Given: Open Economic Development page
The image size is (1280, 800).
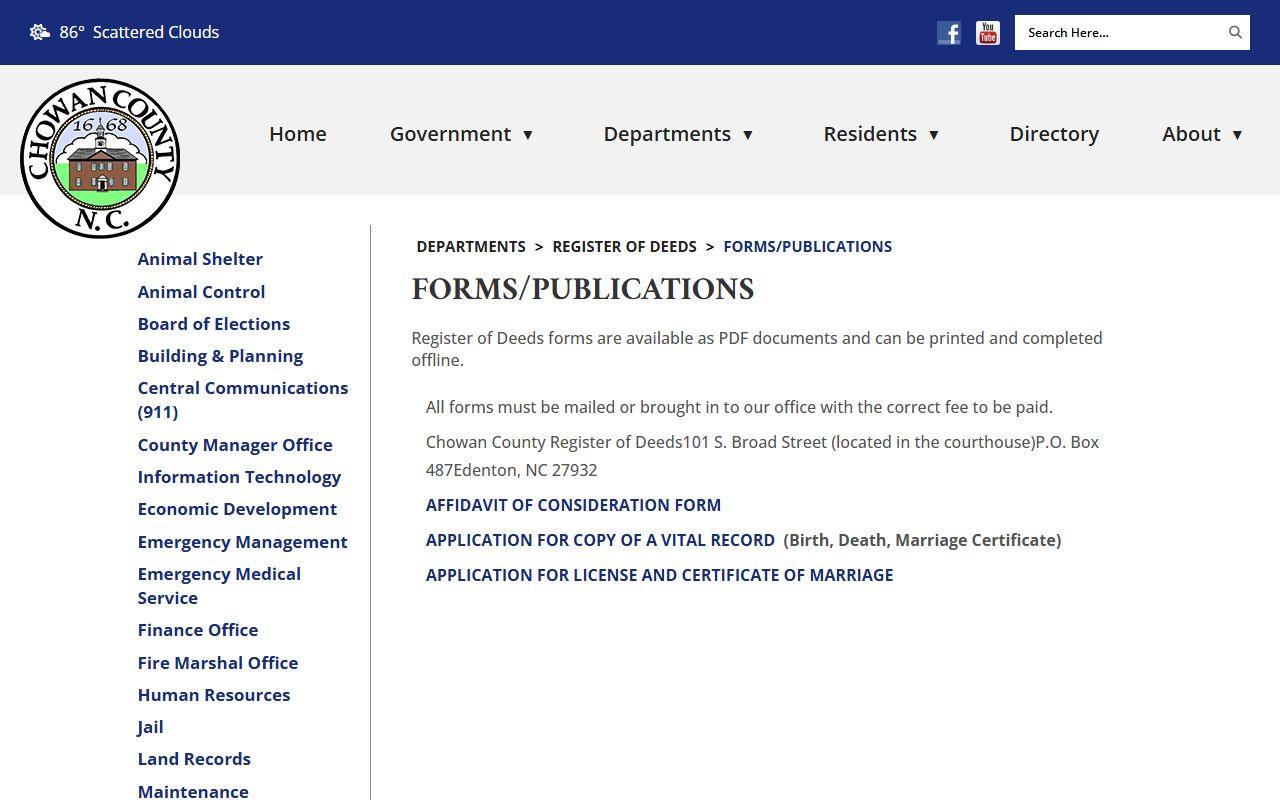Looking at the screenshot, I should tap(237, 509).
